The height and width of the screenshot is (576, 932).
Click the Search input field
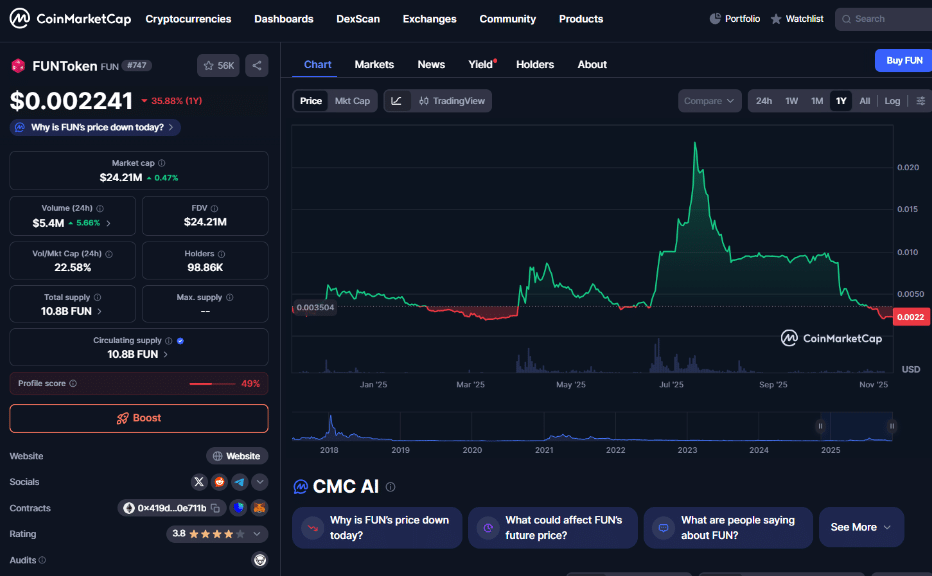[x=885, y=19]
